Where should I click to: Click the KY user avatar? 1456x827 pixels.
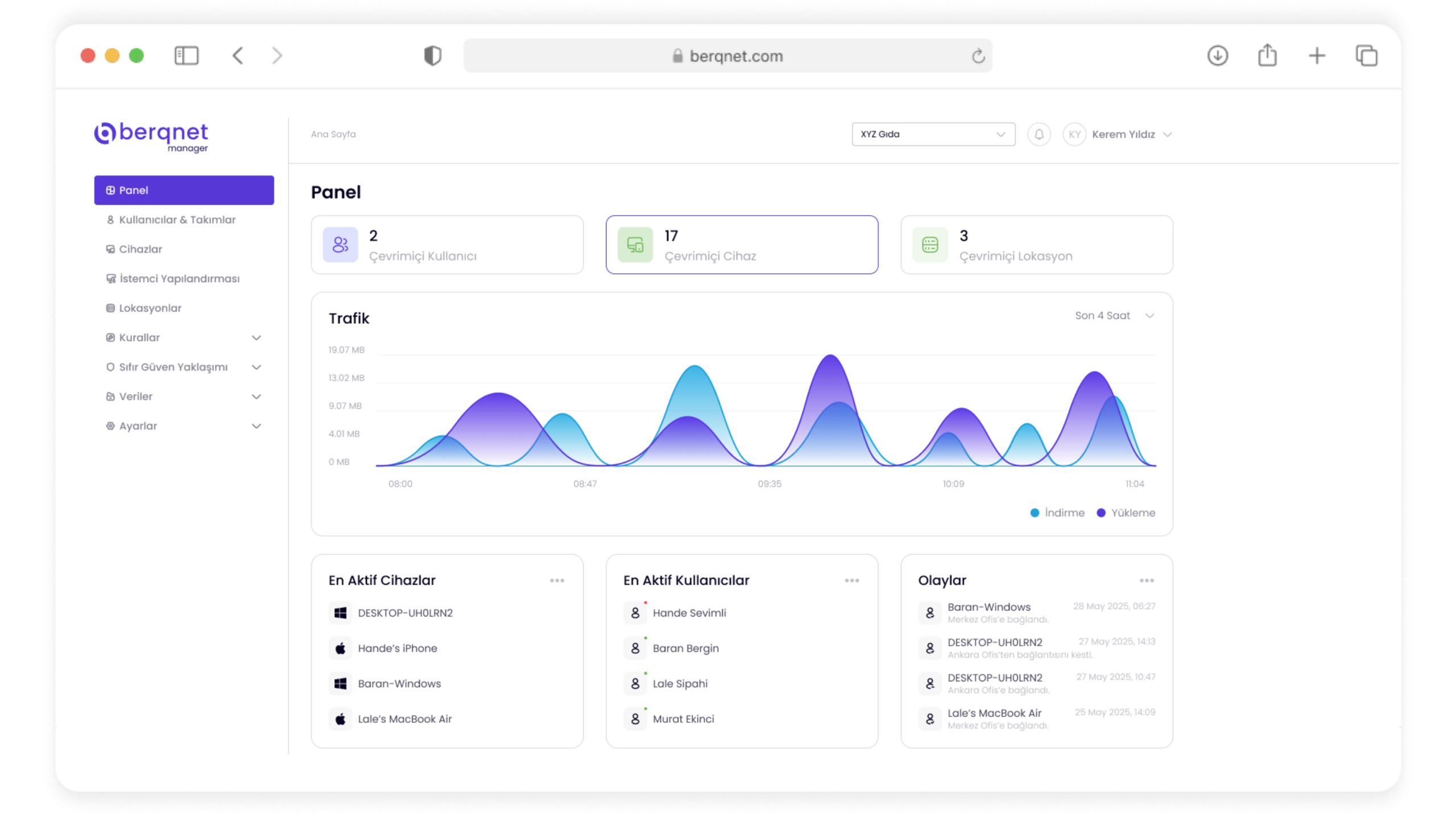(x=1074, y=134)
